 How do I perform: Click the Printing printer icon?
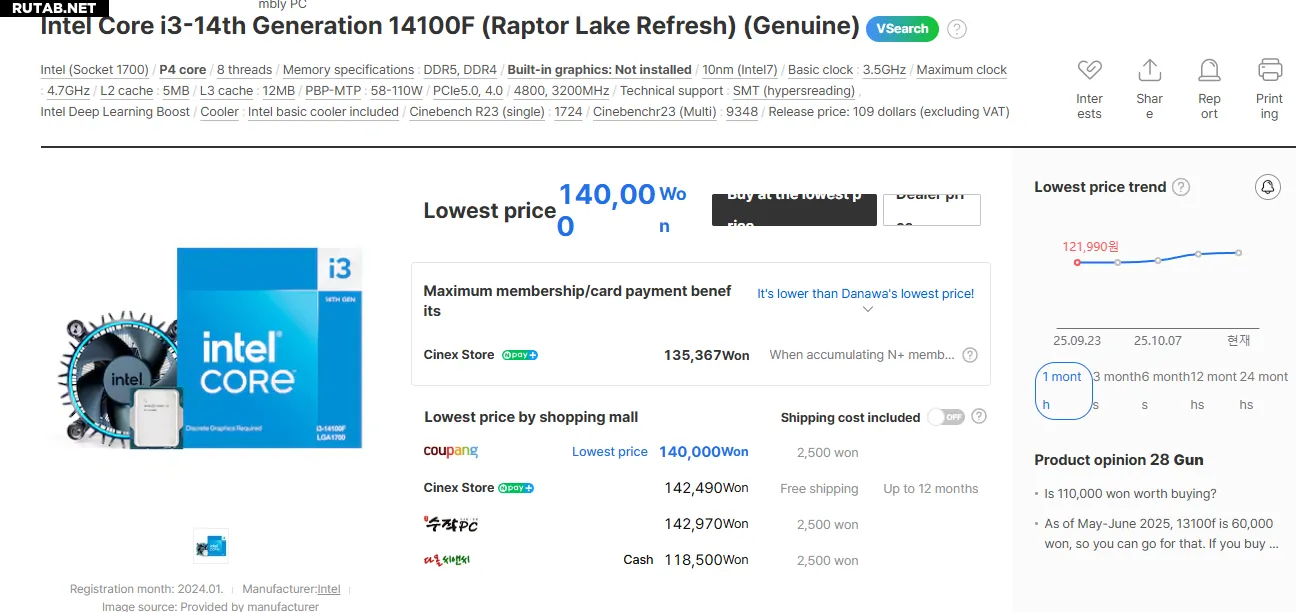coord(1269,71)
